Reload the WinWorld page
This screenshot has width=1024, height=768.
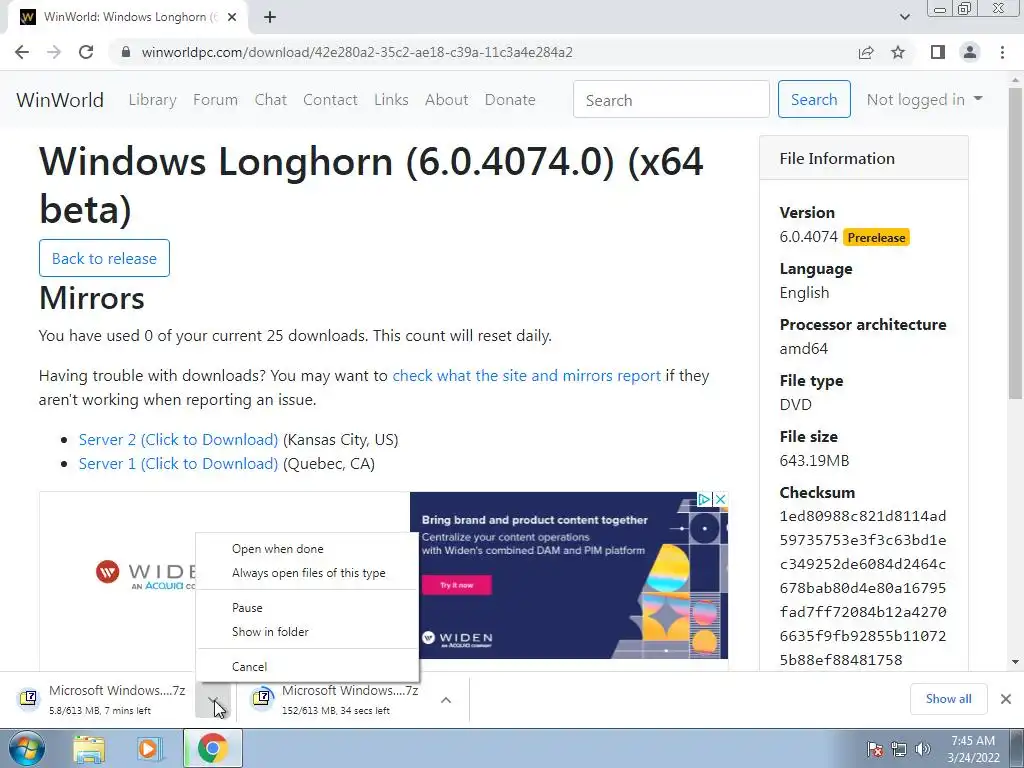(86, 52)
